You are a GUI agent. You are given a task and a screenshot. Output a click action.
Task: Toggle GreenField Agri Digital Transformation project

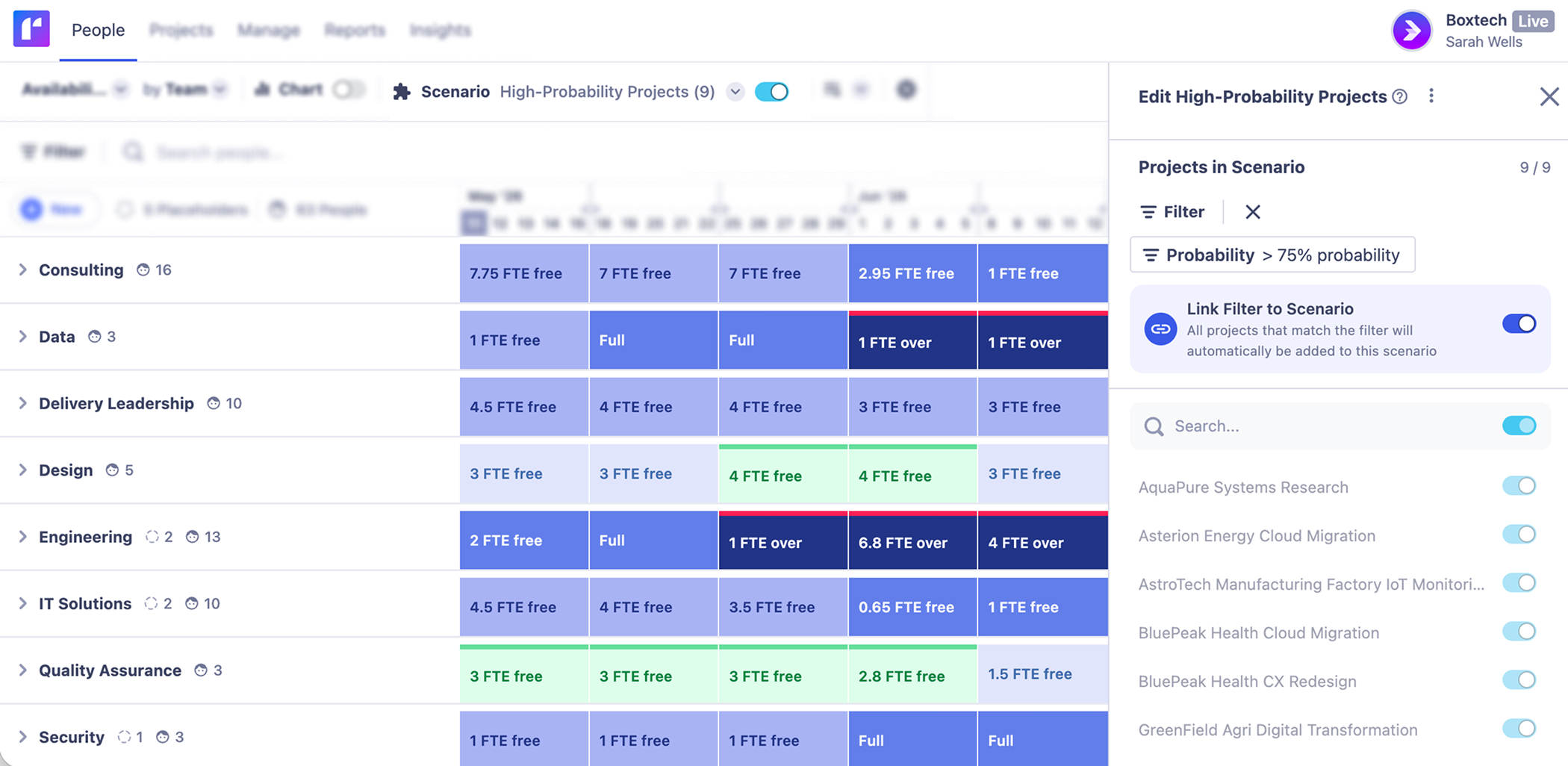click(x=1519, y=729)
